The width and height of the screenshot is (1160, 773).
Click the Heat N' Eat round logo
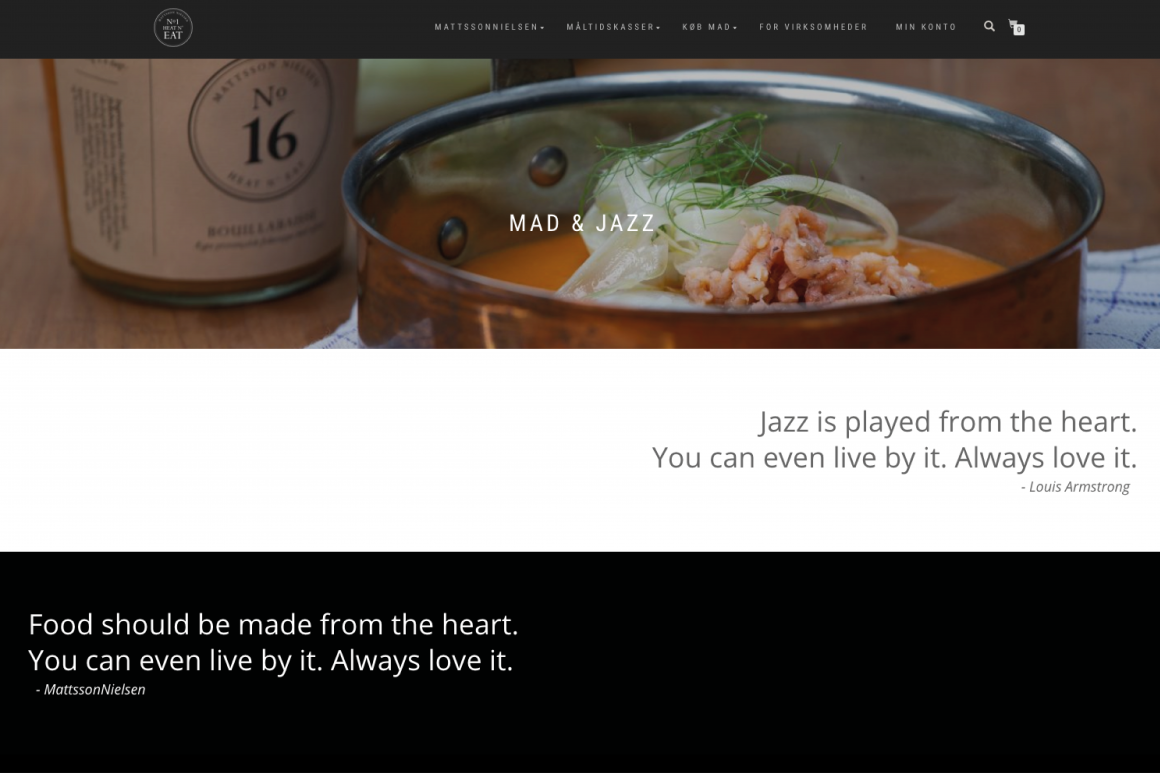point(173,27)
